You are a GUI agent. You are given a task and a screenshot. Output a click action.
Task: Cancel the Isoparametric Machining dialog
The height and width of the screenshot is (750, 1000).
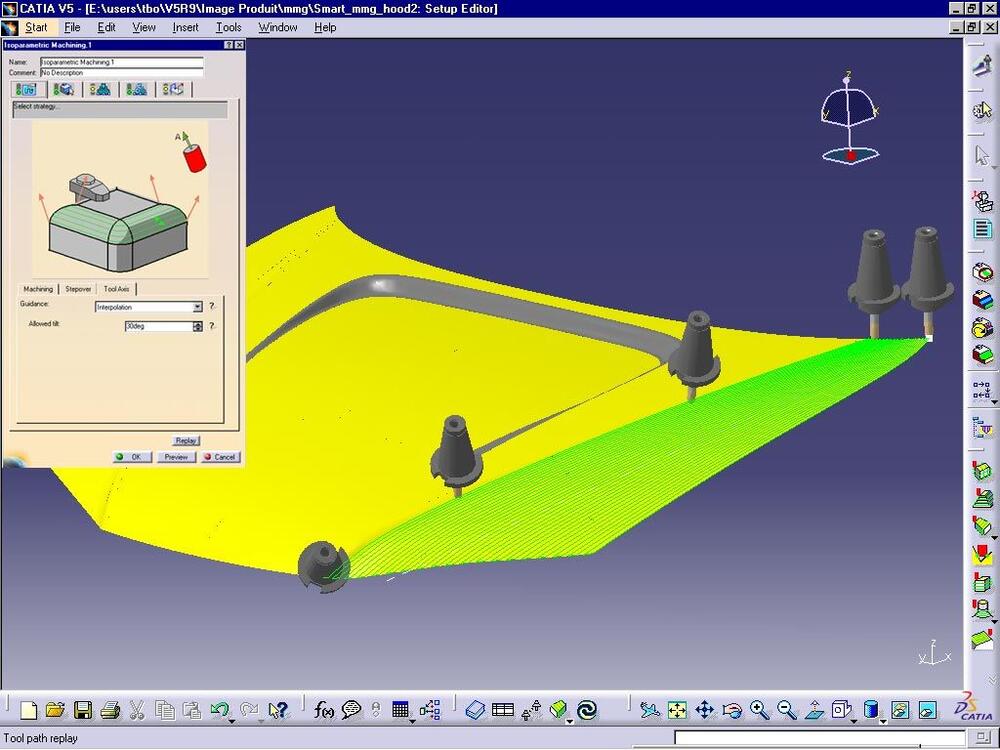pyautogui.click(x=220, y=457)
